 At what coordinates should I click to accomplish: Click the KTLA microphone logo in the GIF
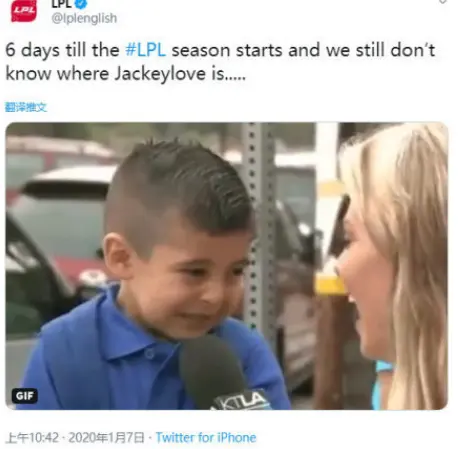point(241,400)
